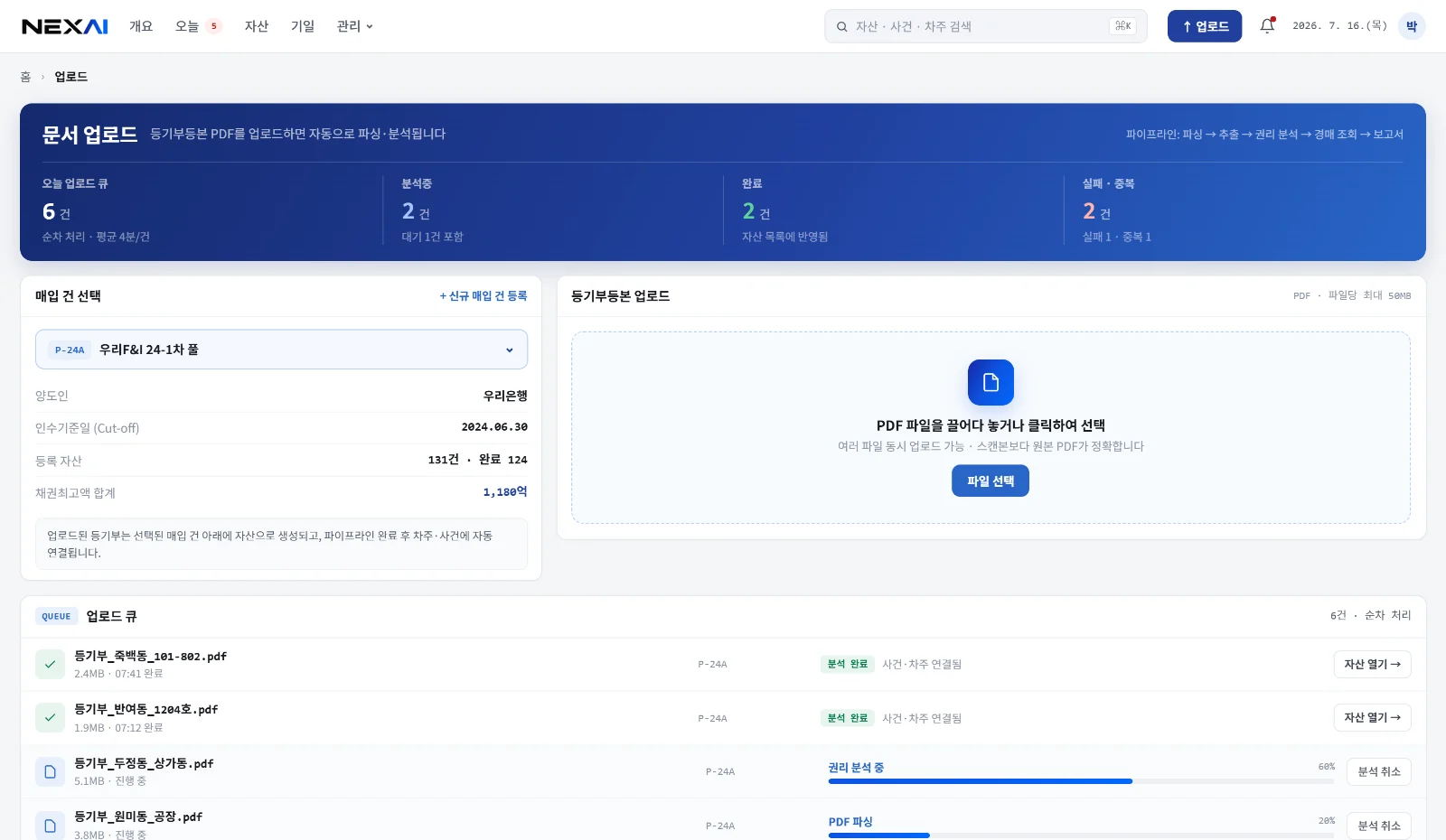Go to 오늘 tab
Viewport: 1446px width, 840px height.
(x=187, y=26)
